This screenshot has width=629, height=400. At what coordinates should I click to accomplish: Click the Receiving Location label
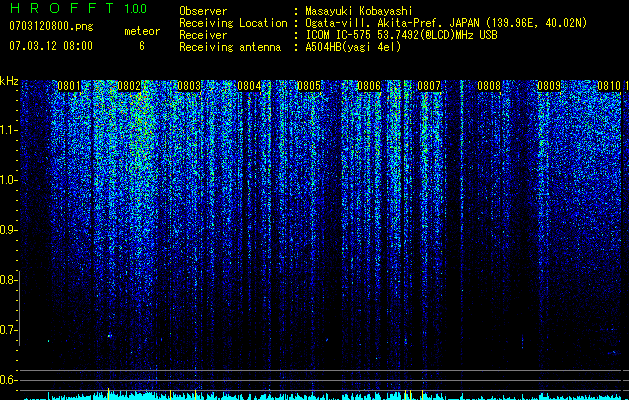pyautogui.click(x=233, y=23)
